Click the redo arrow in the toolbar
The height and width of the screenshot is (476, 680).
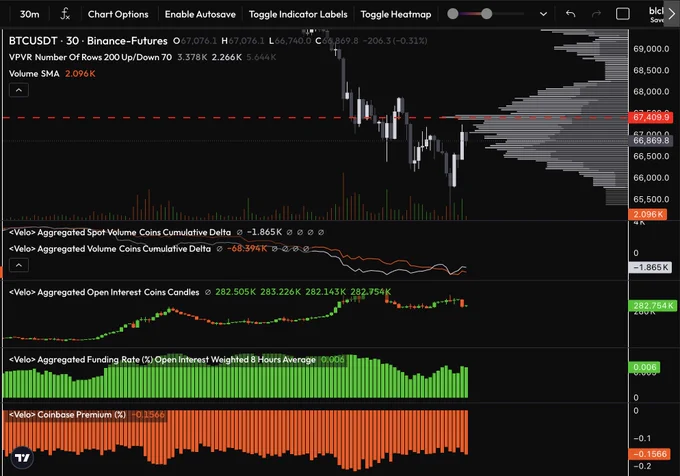[x=596, y=14]
